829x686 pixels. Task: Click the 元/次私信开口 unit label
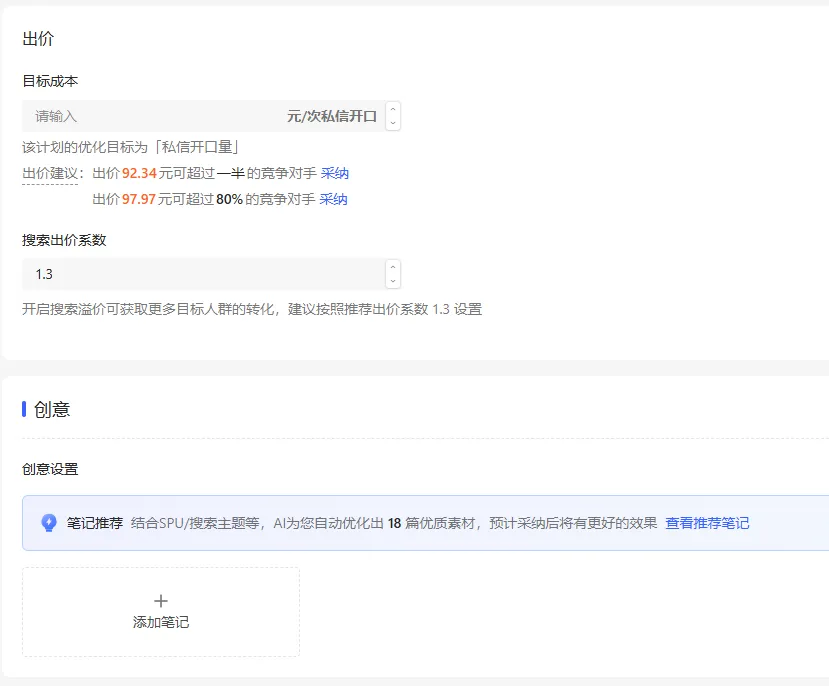point(334,115)
